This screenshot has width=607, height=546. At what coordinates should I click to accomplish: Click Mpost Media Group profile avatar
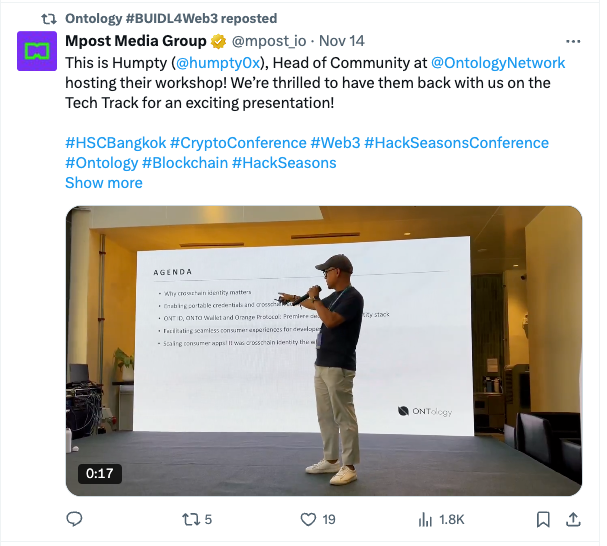coord(37,51)
